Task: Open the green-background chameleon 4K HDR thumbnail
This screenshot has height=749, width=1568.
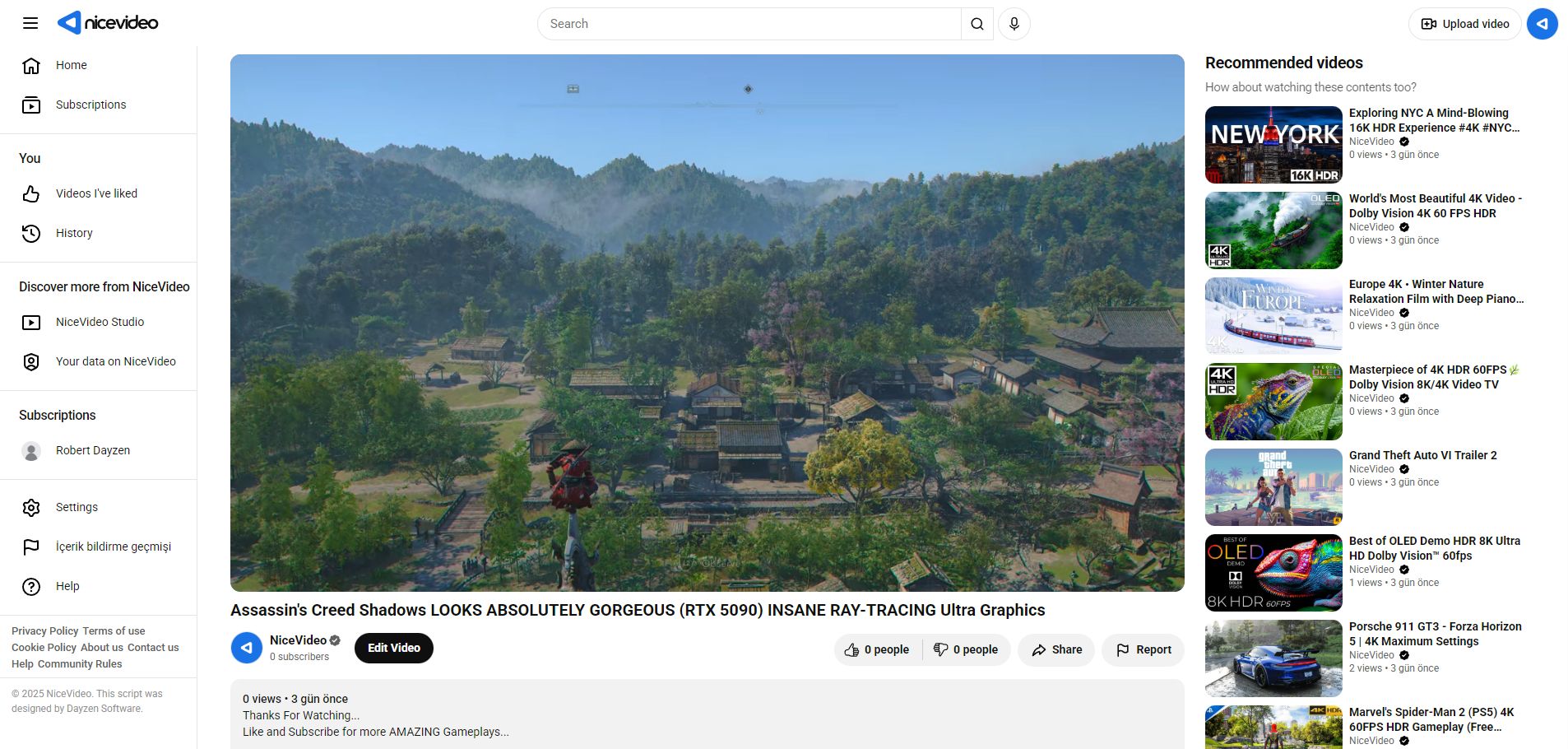Action: (x=1273, y=402)
